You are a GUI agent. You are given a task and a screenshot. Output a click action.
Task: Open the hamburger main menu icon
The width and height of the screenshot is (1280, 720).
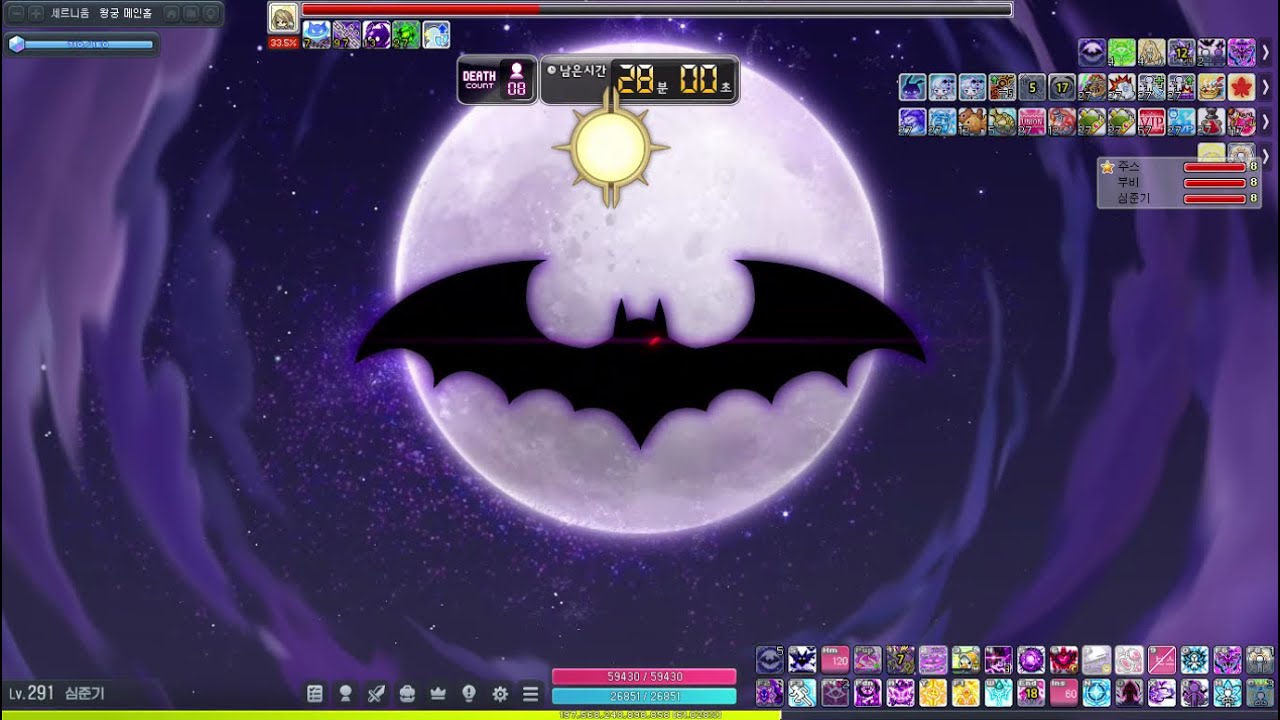(531, 693)
